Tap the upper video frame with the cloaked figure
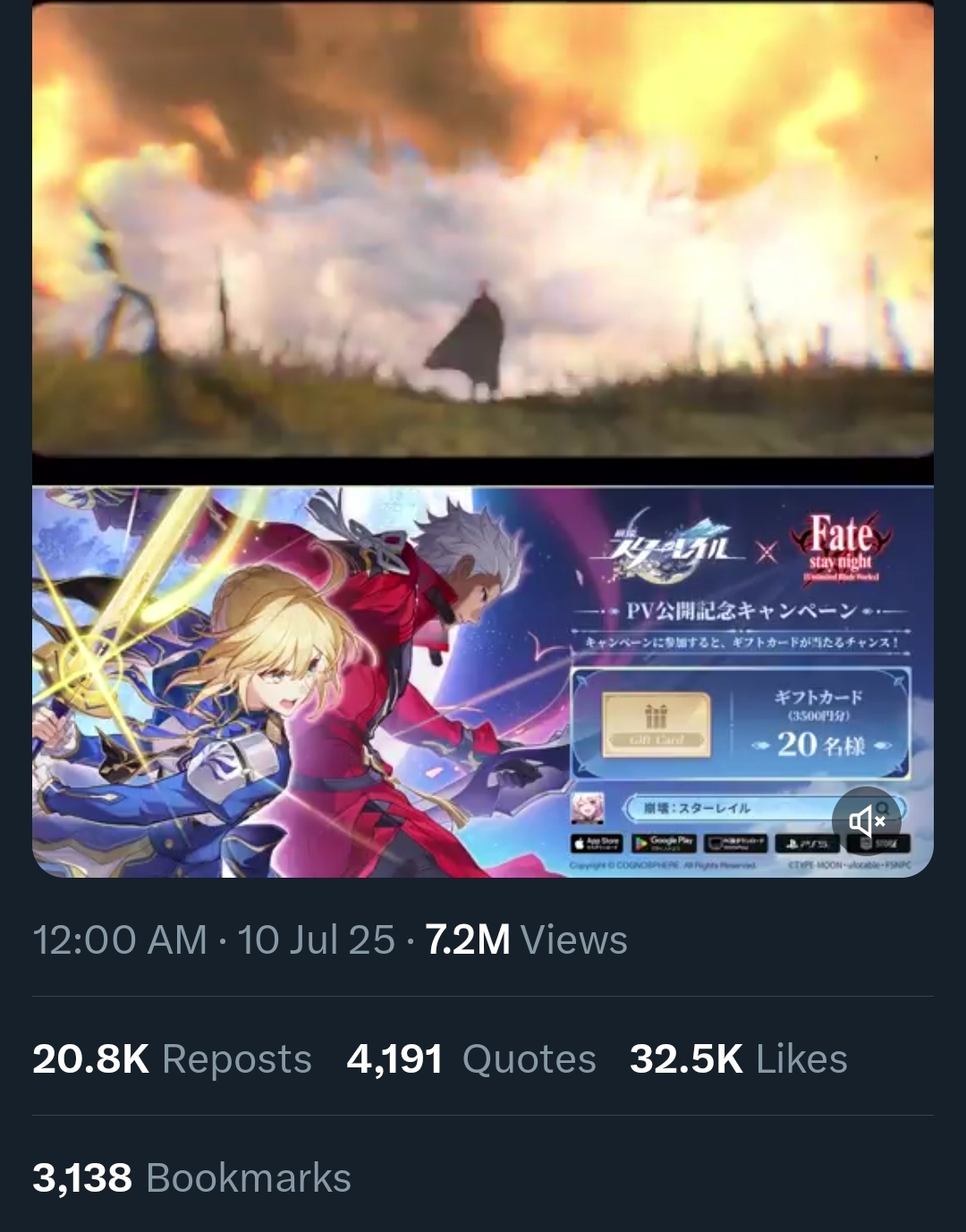966x1232 pixels. click(483, 229)
